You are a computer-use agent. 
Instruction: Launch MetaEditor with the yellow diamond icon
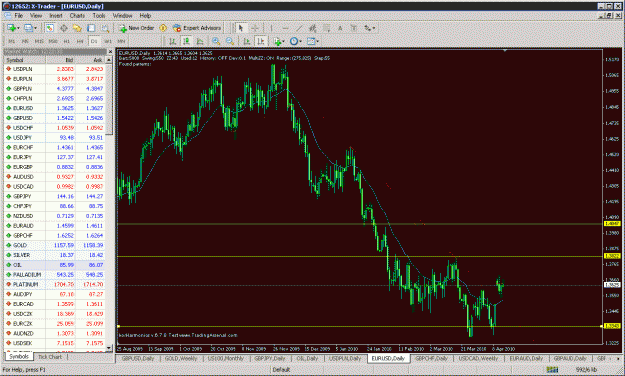[x=163, y=28]
